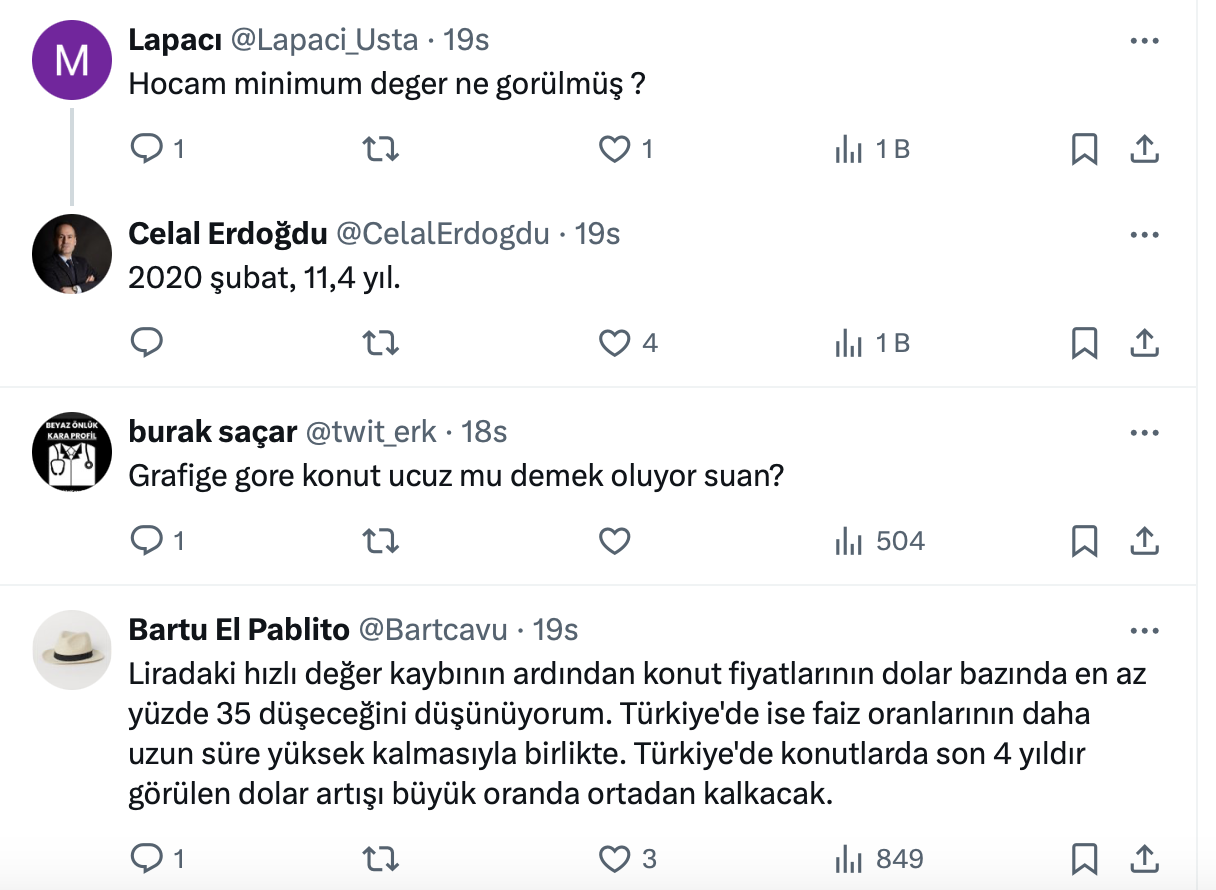Reply to Celal Erdoğdu's tweet

coord(147,344)
